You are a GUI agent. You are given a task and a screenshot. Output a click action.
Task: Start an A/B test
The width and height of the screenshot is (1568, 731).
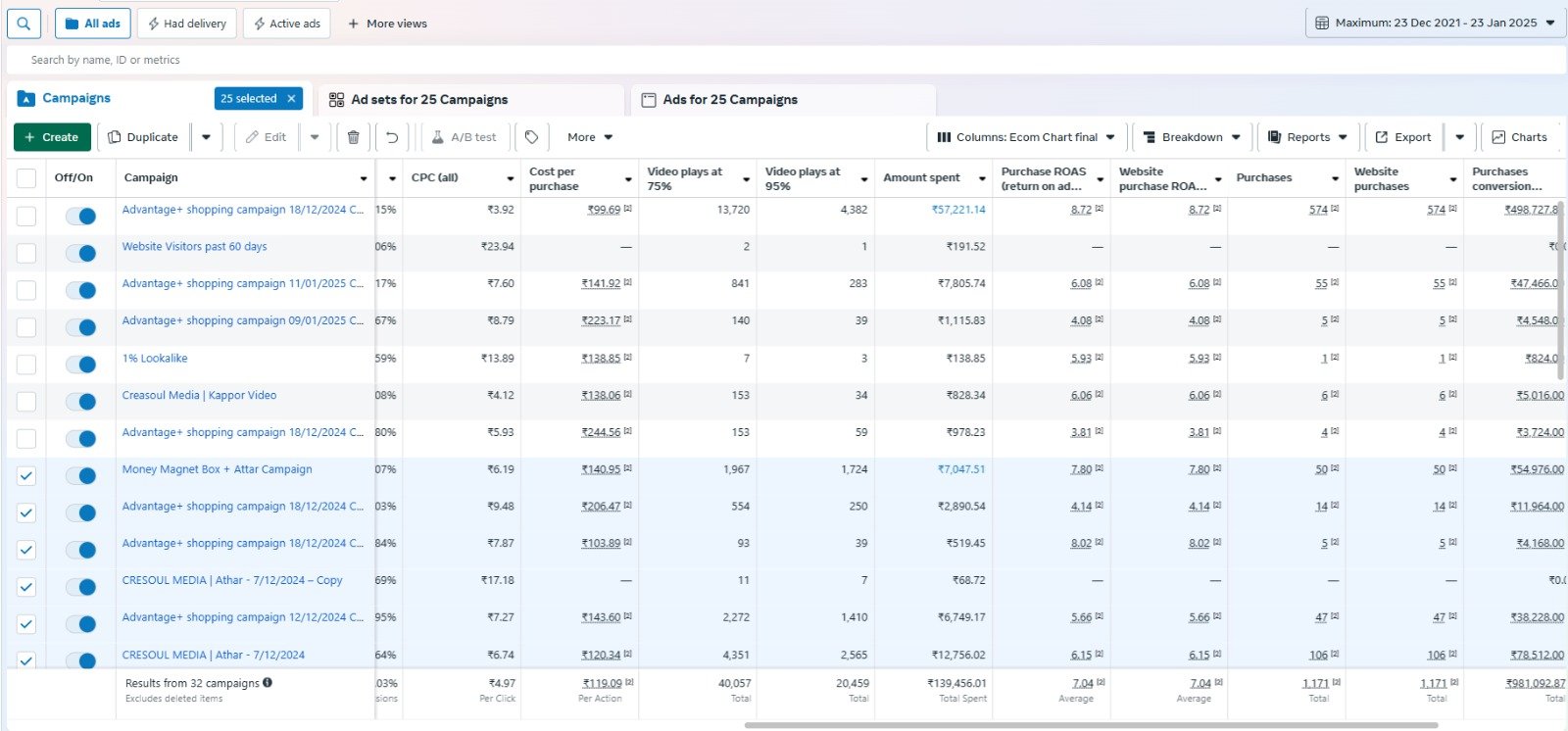click(x=465, y=137)
